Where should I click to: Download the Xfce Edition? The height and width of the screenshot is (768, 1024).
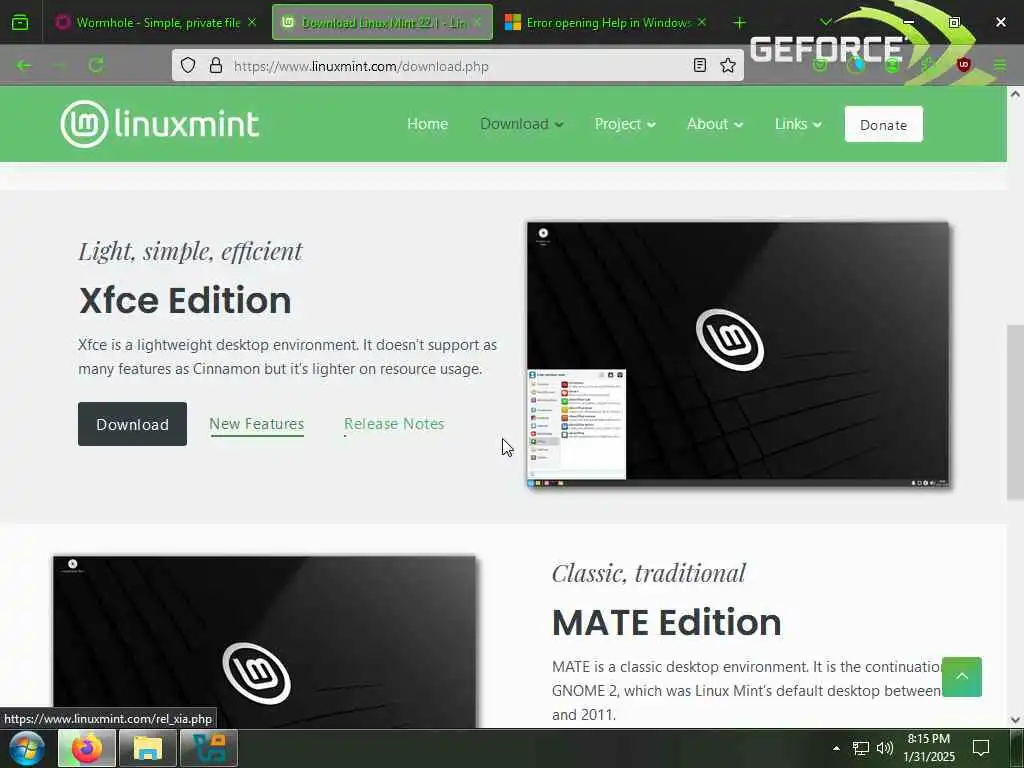133,424
